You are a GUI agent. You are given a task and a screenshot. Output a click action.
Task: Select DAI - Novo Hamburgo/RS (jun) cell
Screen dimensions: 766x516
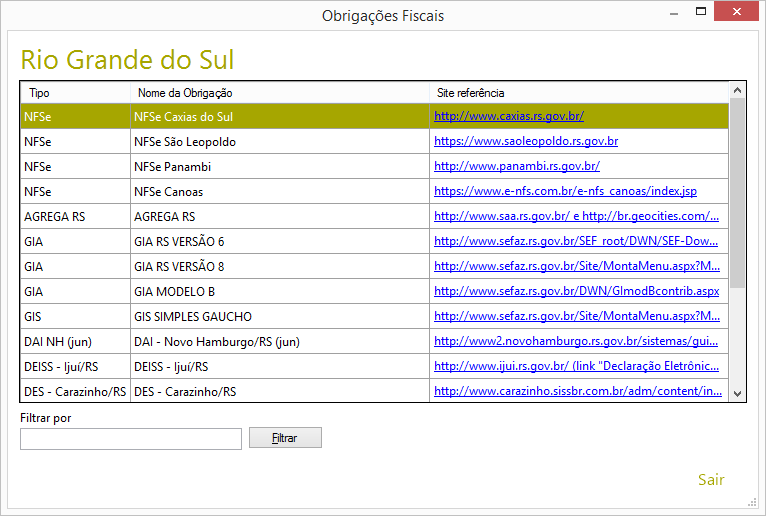280,341
